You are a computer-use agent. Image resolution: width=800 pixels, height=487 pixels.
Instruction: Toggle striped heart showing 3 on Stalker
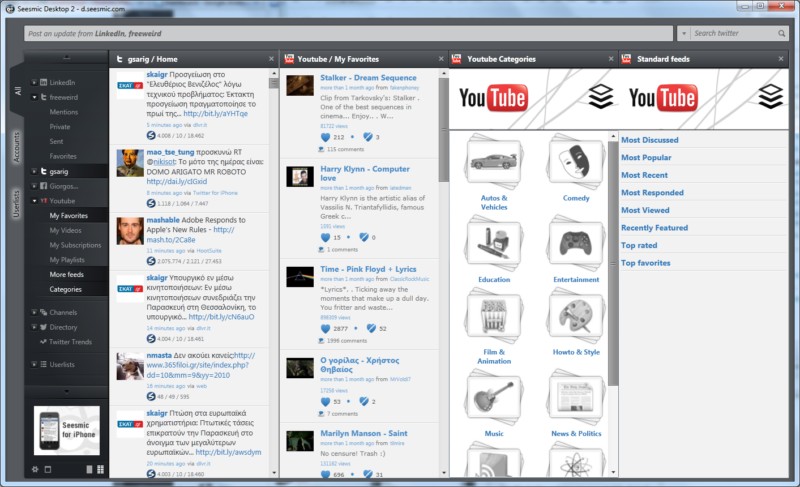click(368, 137)
